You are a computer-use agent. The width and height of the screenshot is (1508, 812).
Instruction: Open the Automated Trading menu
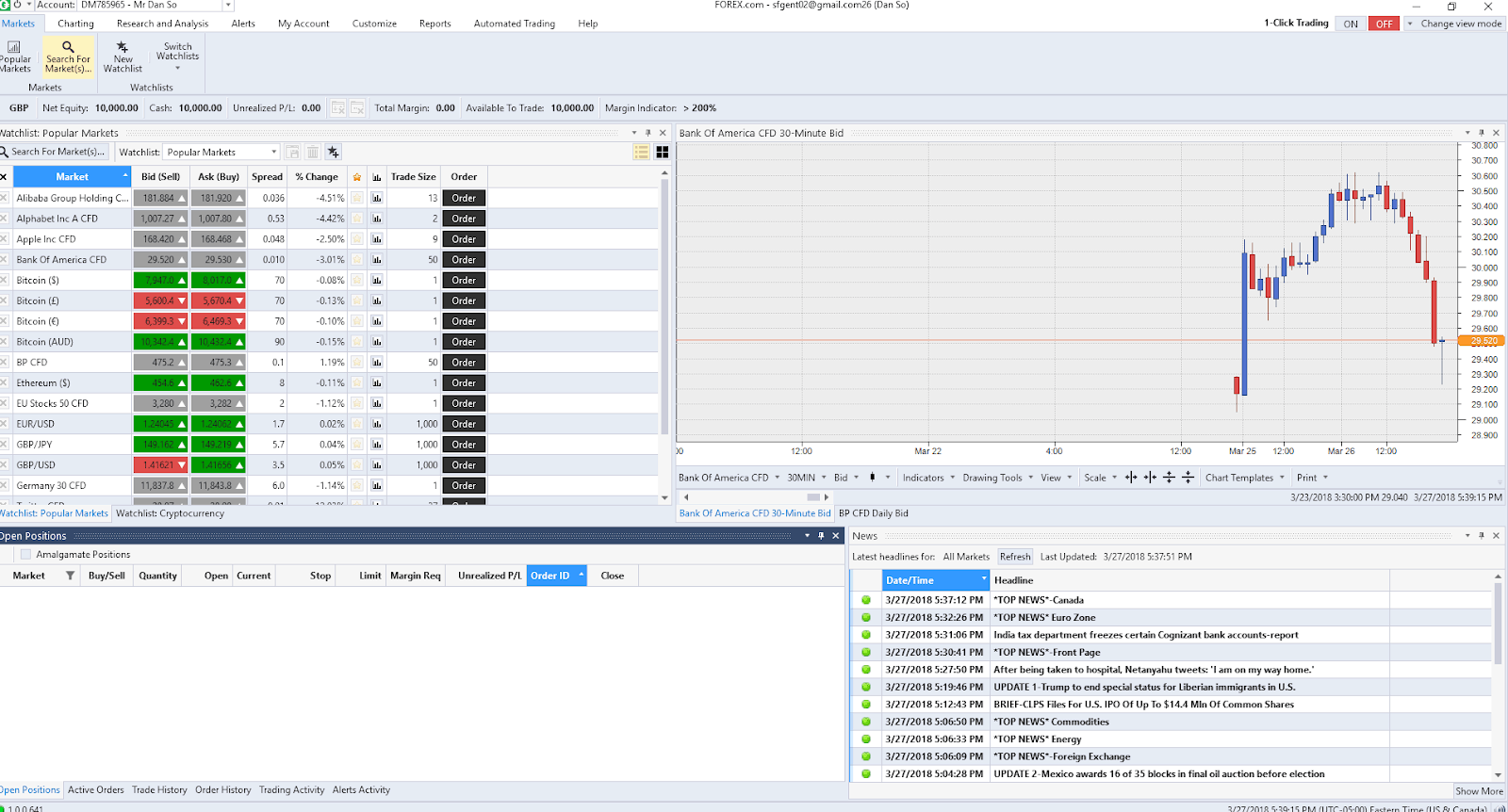click(515, 24)
